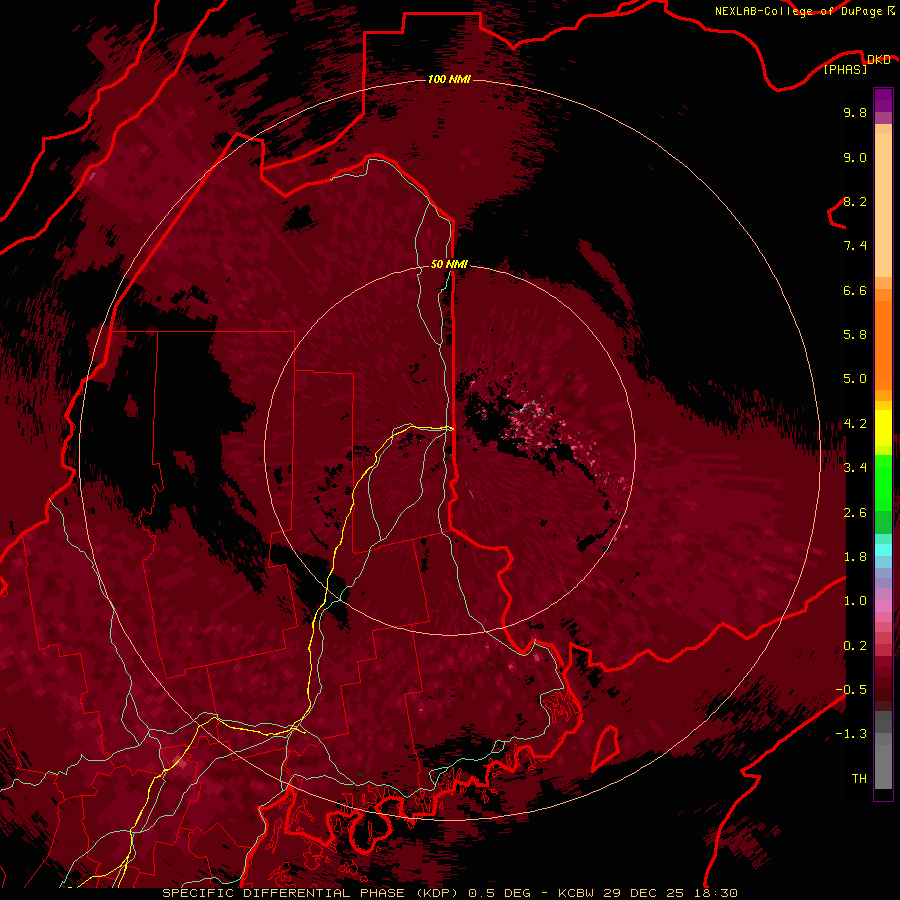Click the 18:30 timestamp
The height and width of the screenshot is (900, 900).
point(716,893)
